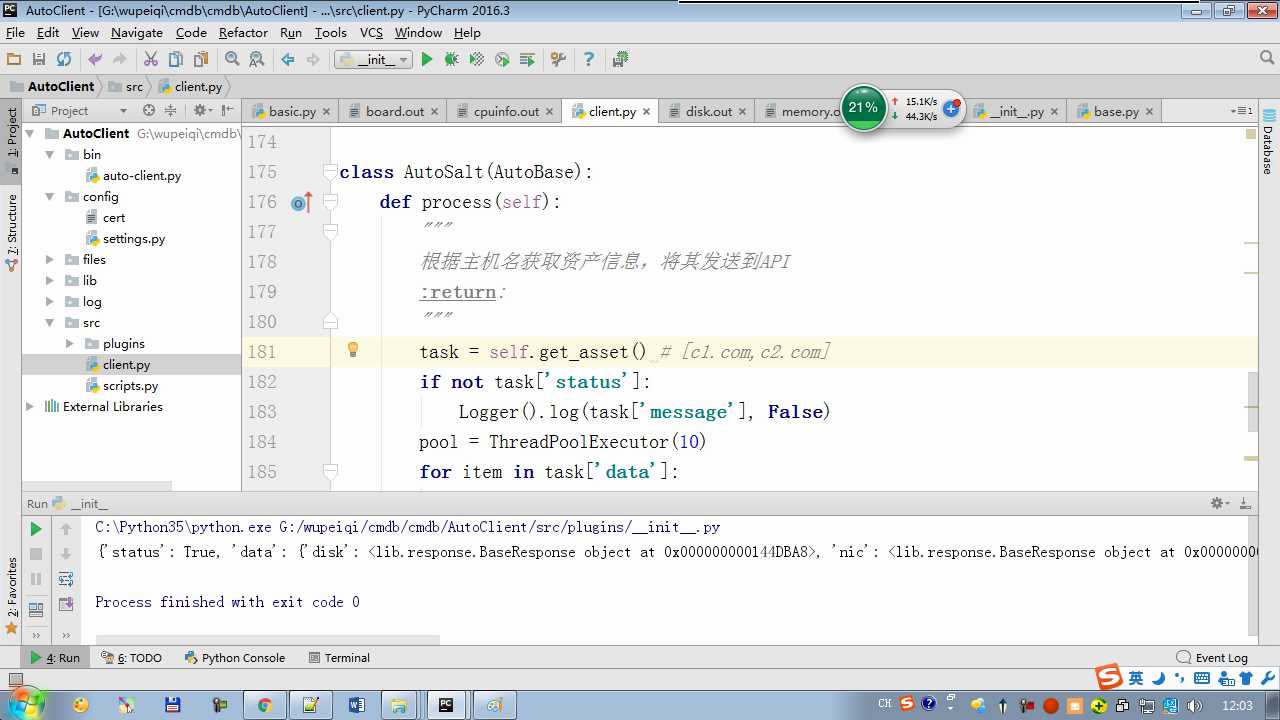
Task: Open the Refactor menu
Action: [243, 33]
